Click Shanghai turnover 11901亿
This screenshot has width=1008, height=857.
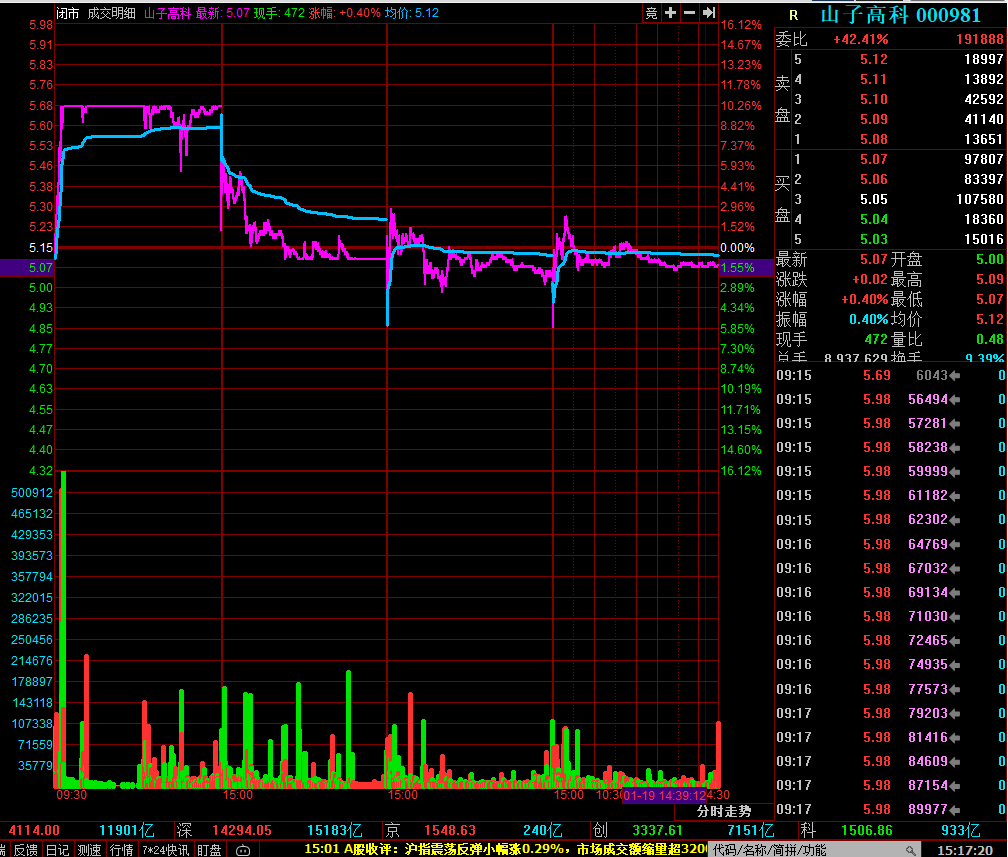tap(127, 830)
